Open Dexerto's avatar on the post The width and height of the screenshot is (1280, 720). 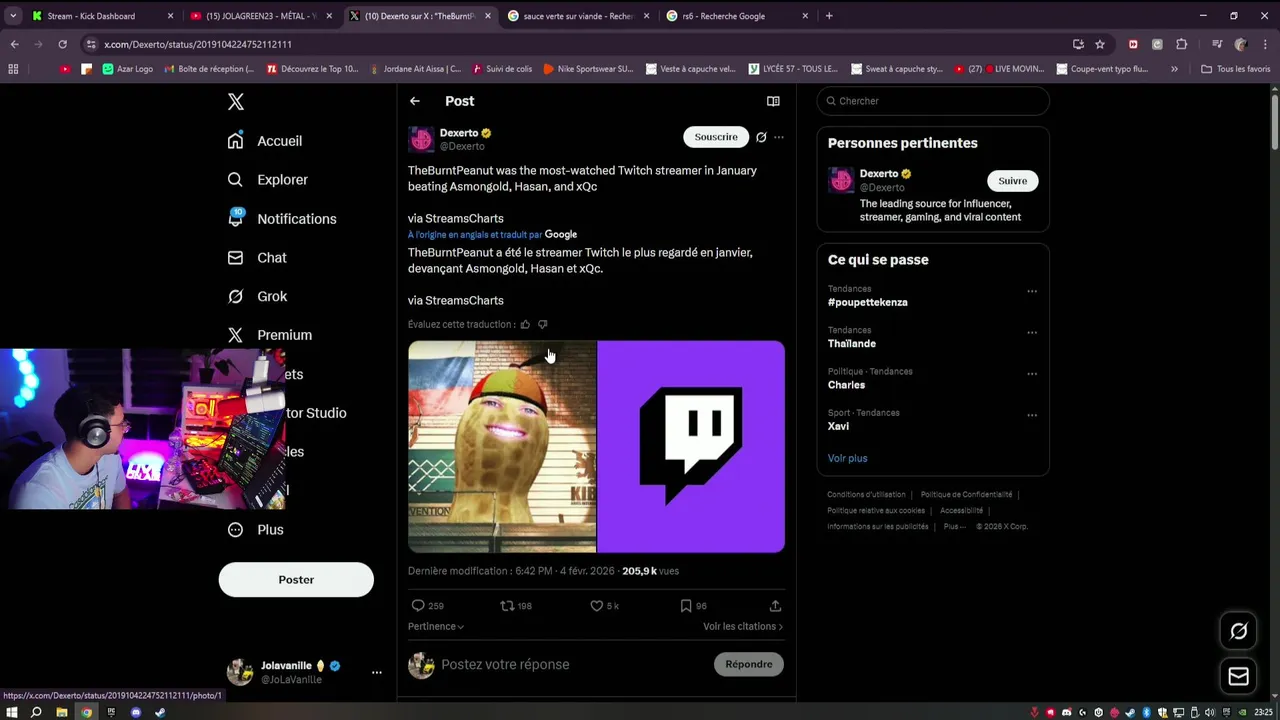(x=421, y=139)
